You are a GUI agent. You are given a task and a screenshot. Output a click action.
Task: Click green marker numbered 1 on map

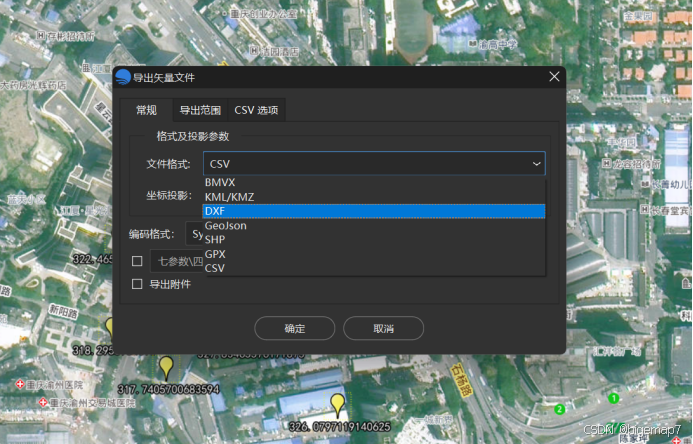tap(613, 398)
